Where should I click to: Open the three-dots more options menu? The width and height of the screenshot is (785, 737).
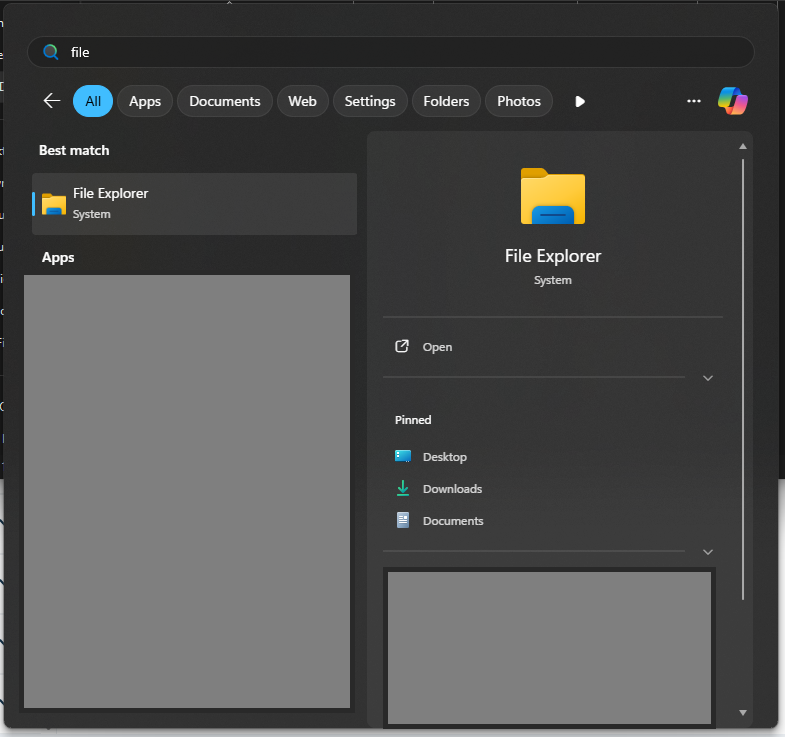pyautogui.click(x=693, y=101)
